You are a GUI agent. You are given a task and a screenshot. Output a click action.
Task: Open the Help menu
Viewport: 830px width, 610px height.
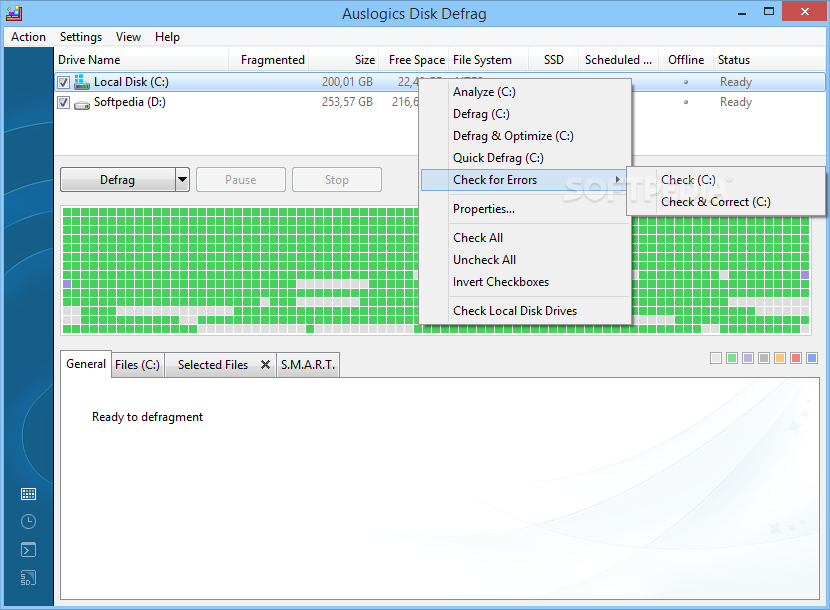pos(167,37)
